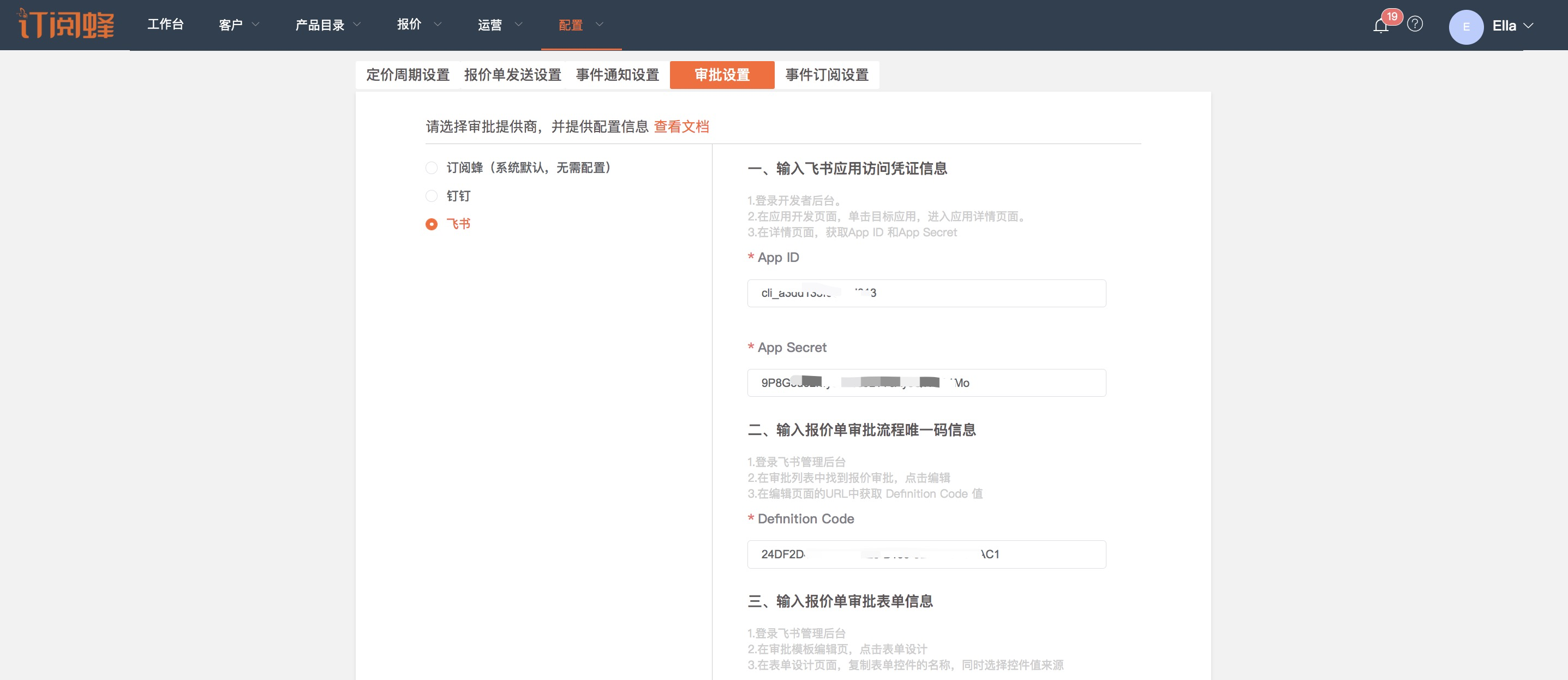Select the 钉钉 approval provider radio
Viewport: 1568px width, 680px height.
(432, 196)
